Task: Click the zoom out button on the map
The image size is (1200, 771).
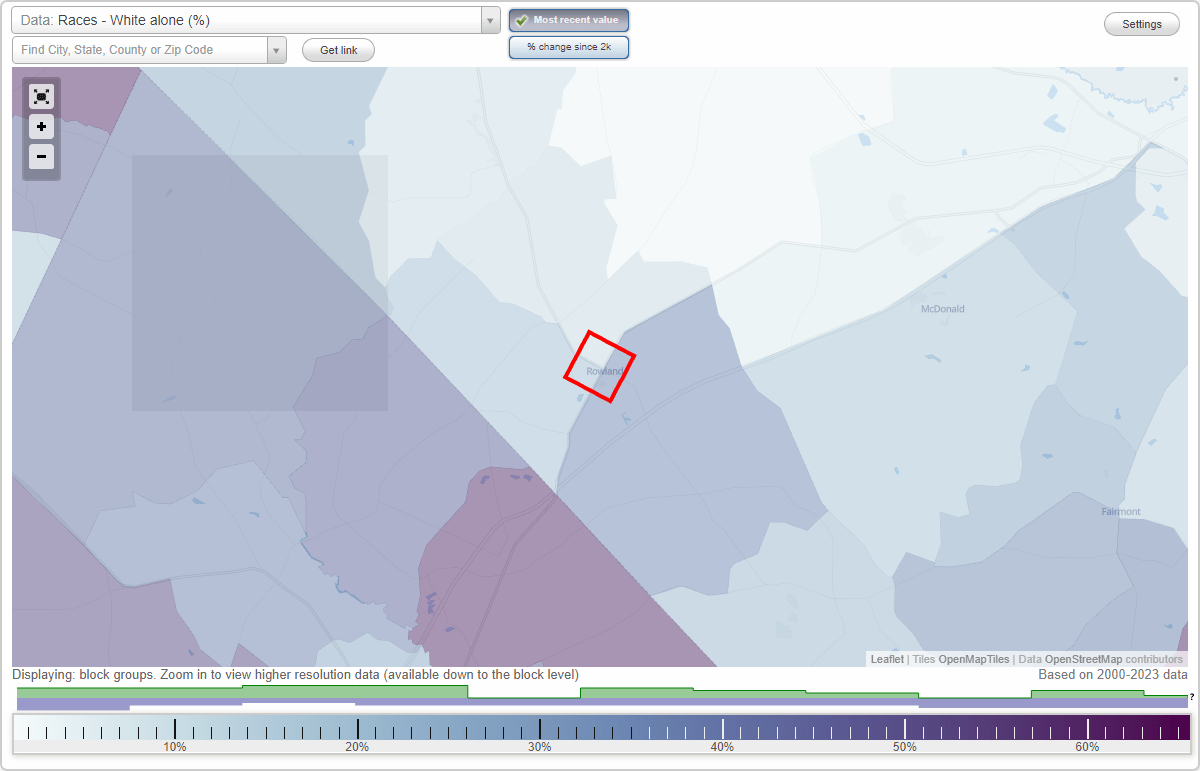Action: click(x=41, y=157)
